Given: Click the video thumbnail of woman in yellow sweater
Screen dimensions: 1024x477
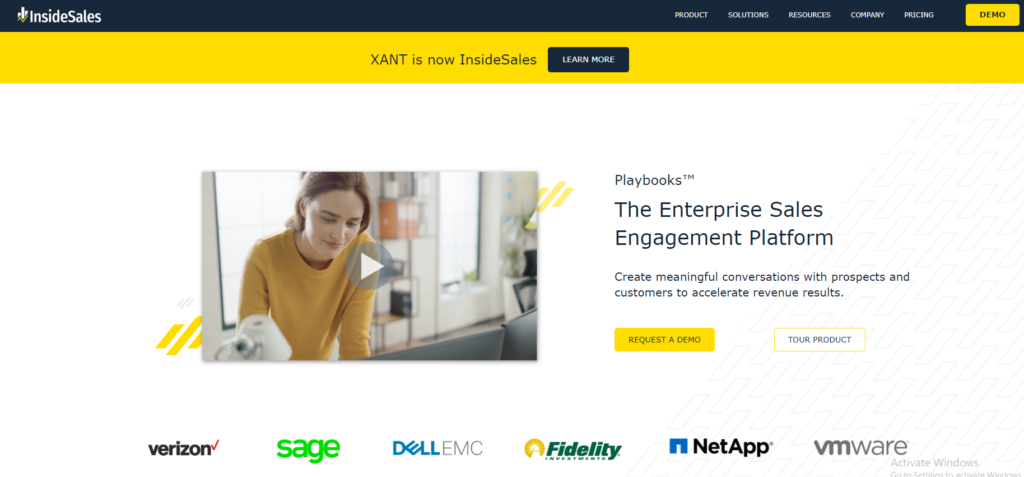Looking at the screenshot, I should (x=370, y=266).
